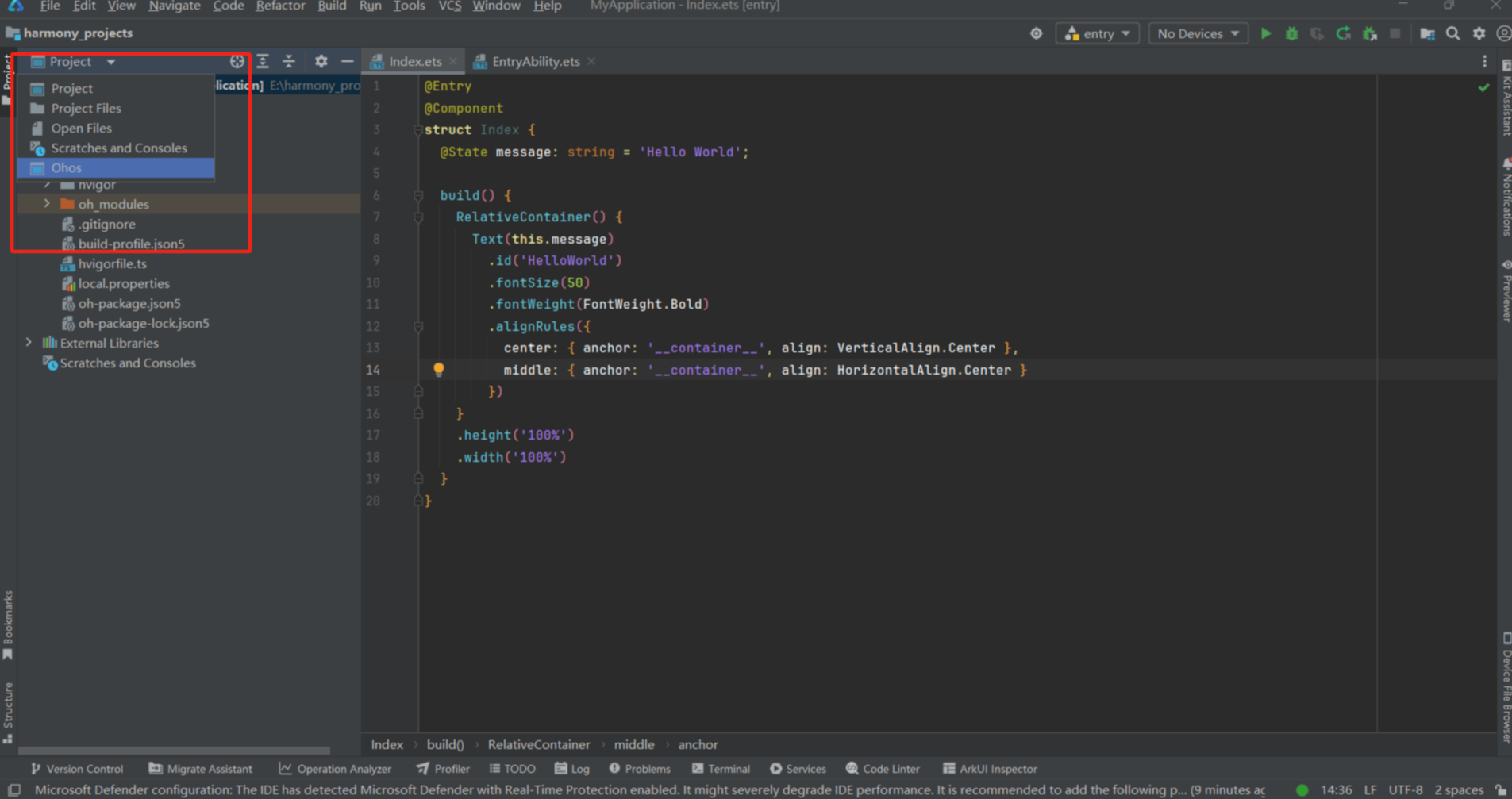Start debugging with the bug icon

pyautogui.click(x=1292, y=33)
